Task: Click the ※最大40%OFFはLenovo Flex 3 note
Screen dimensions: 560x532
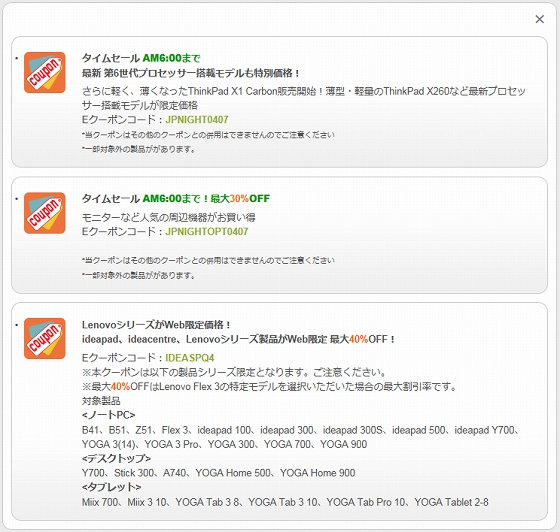Action: [269, 387]
